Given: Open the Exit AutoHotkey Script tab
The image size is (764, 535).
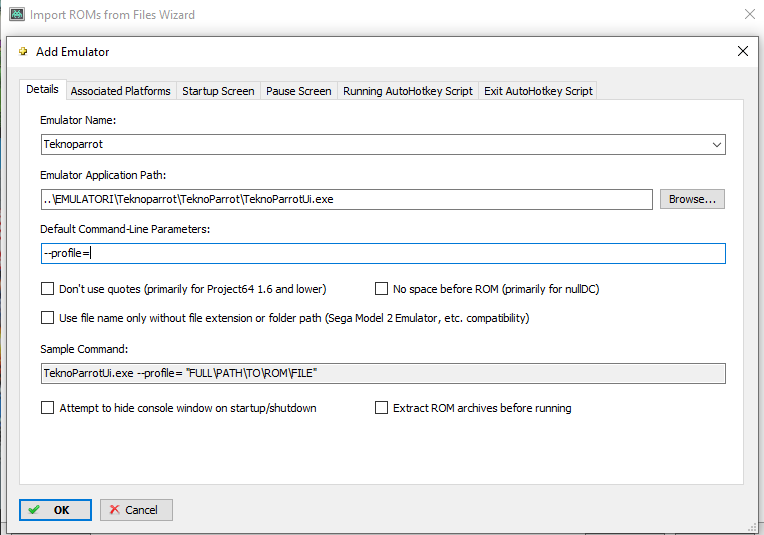Looking at the screenshot, I should 538,91.
